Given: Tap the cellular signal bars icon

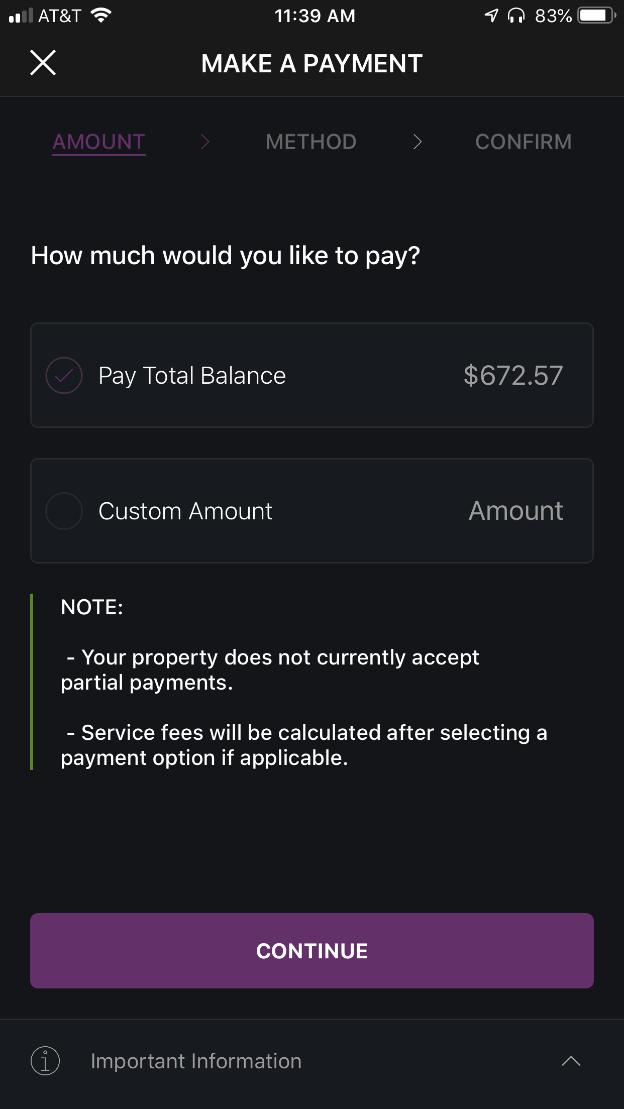Looking at the screenshot, I should pyautogui.click(x=21, y=16).
